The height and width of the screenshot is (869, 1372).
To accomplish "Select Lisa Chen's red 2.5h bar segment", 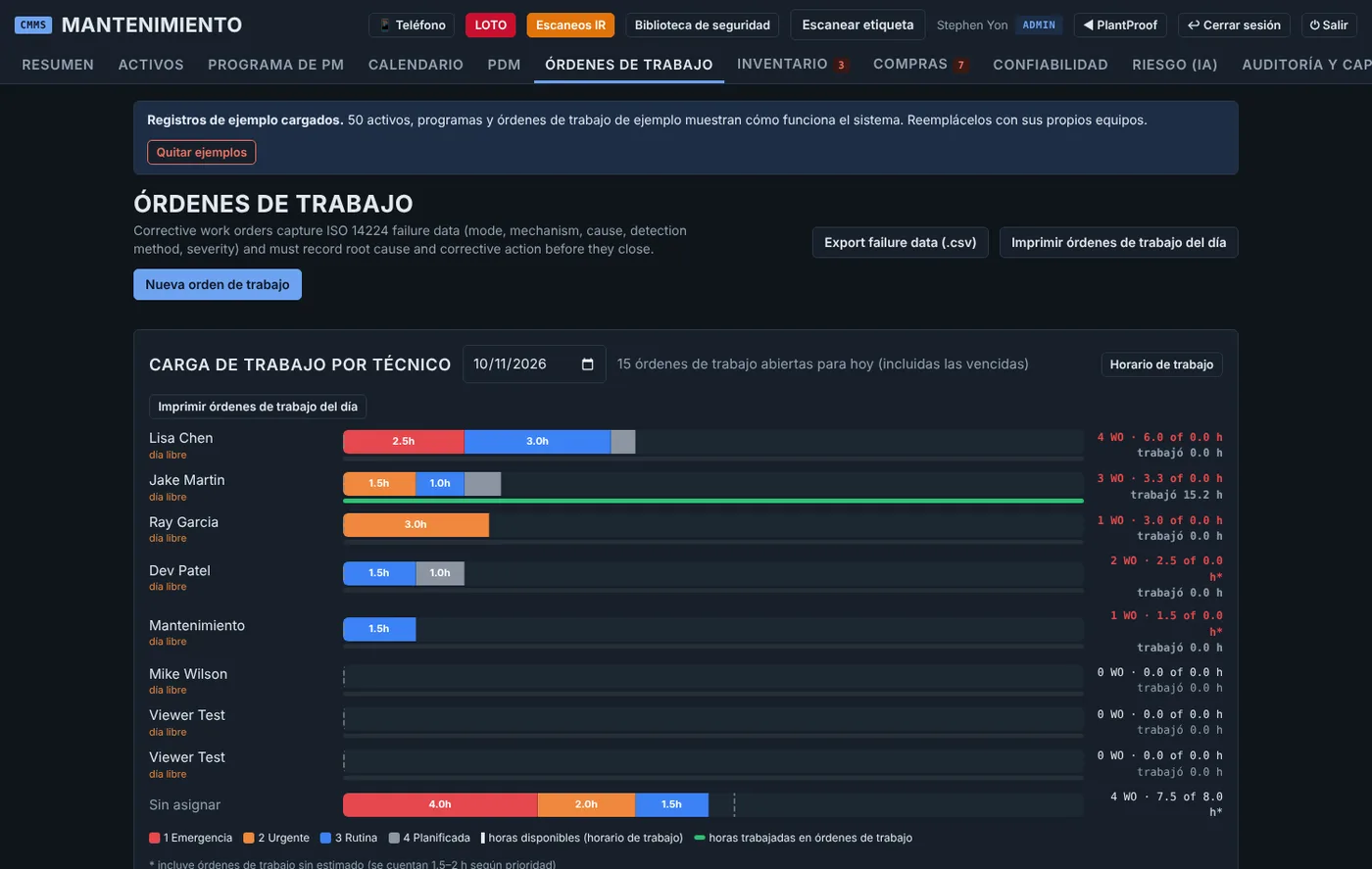I will tap(404, 442).
